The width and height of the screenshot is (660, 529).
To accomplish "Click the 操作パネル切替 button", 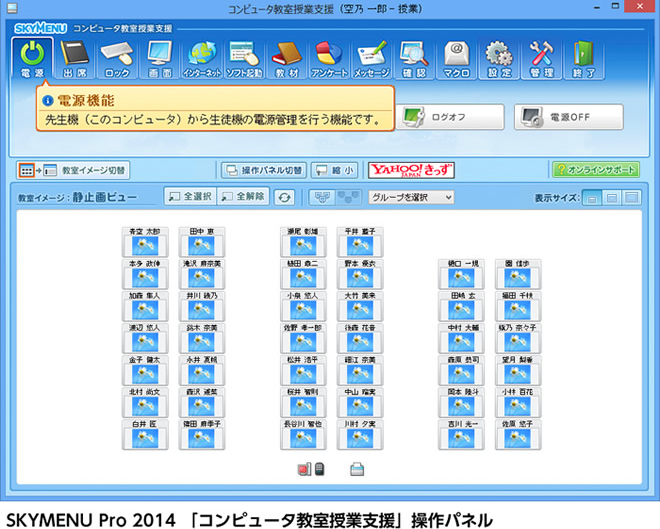I will (x=264, y=170).
